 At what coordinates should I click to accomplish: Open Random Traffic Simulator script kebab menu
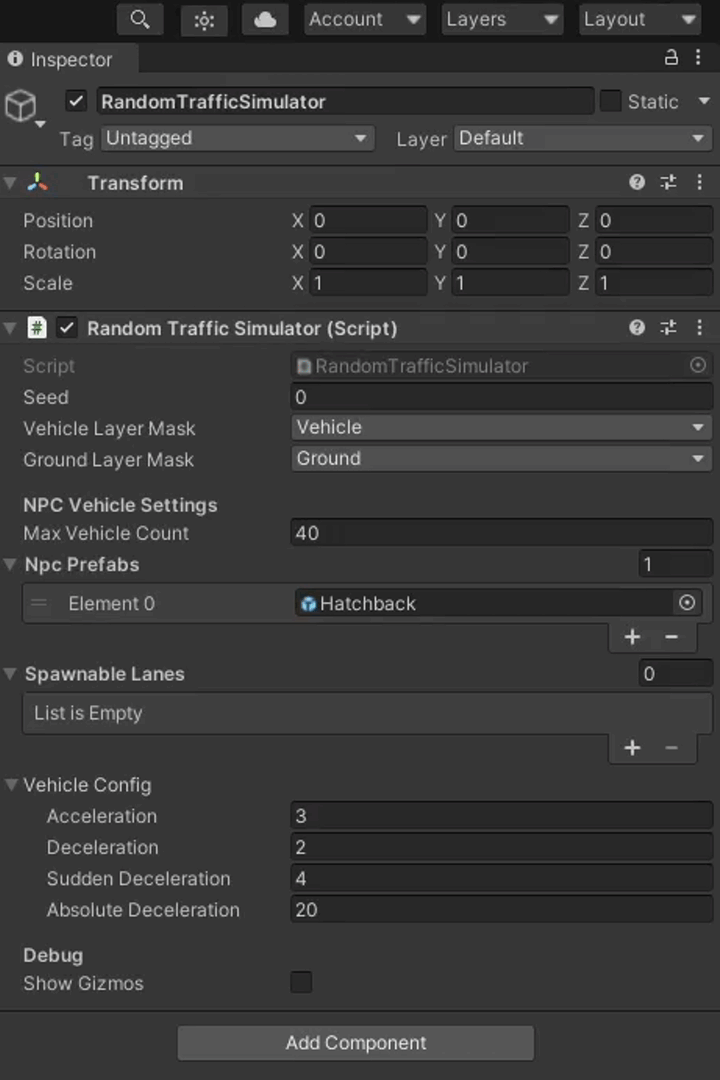700,327
